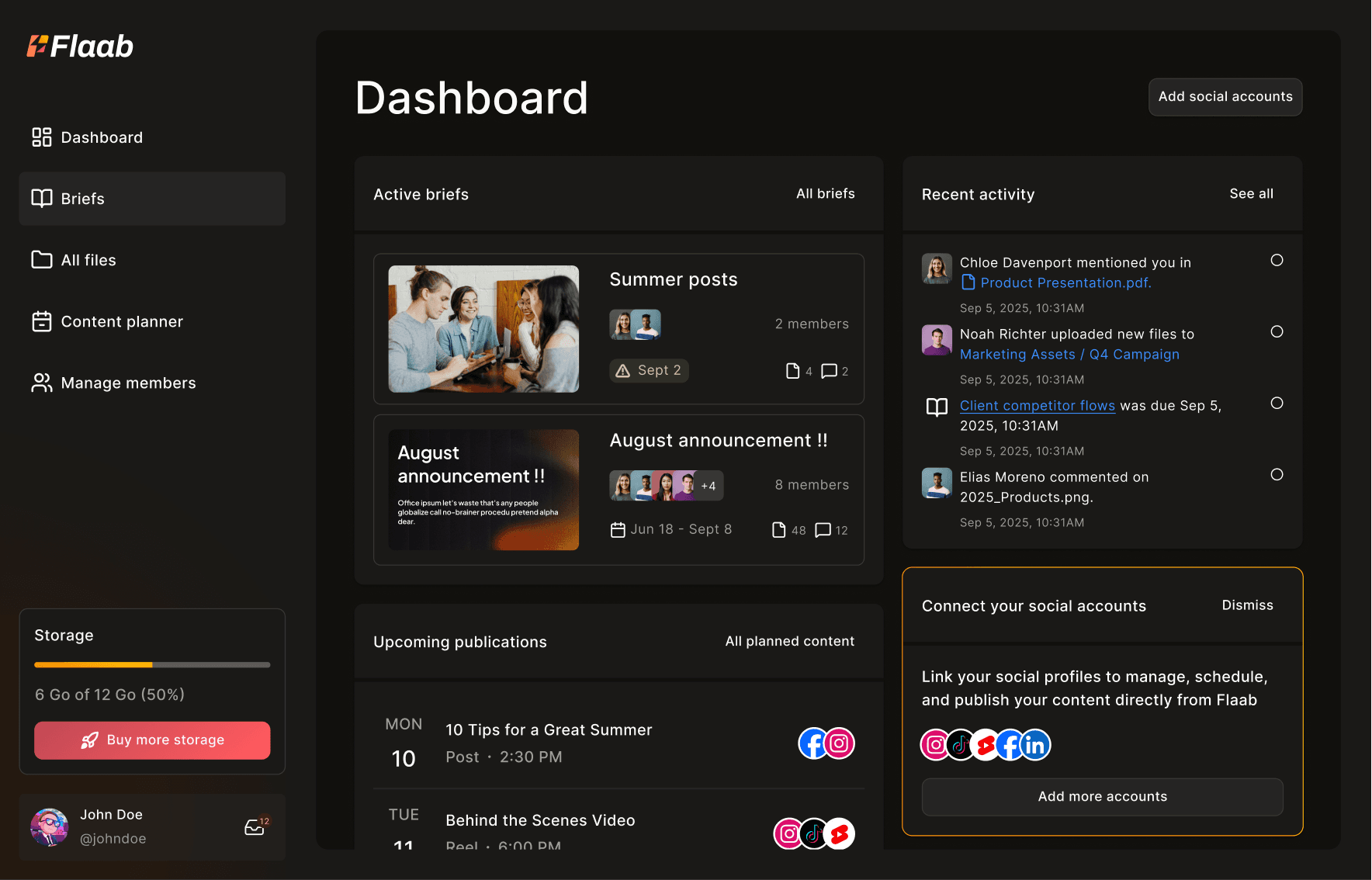The height and width of the screenshot is (880, 1372).
Task: Open Marketing Assets / Q4 Campaign link
Action: pyautogui.click(x=1069, y=354)
